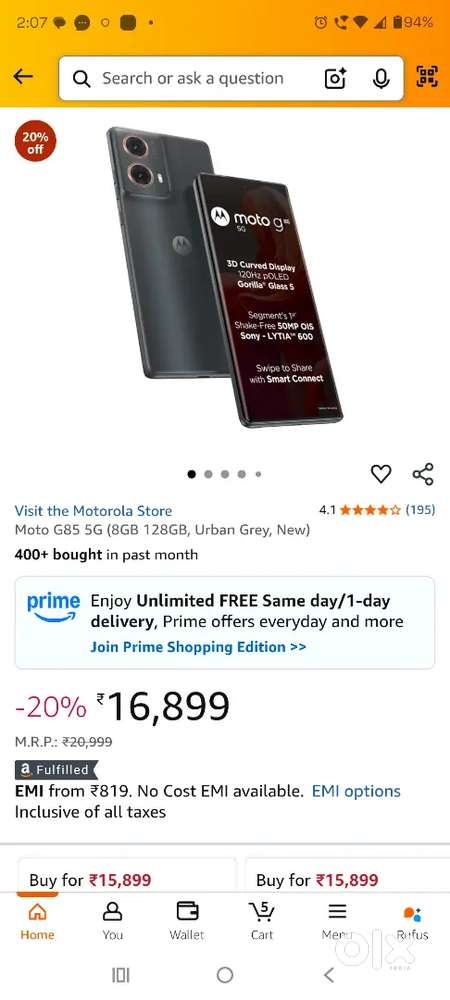The image size is (450, 1000).
Task: Add product to wishlist with heart icon
Action: 381,474
